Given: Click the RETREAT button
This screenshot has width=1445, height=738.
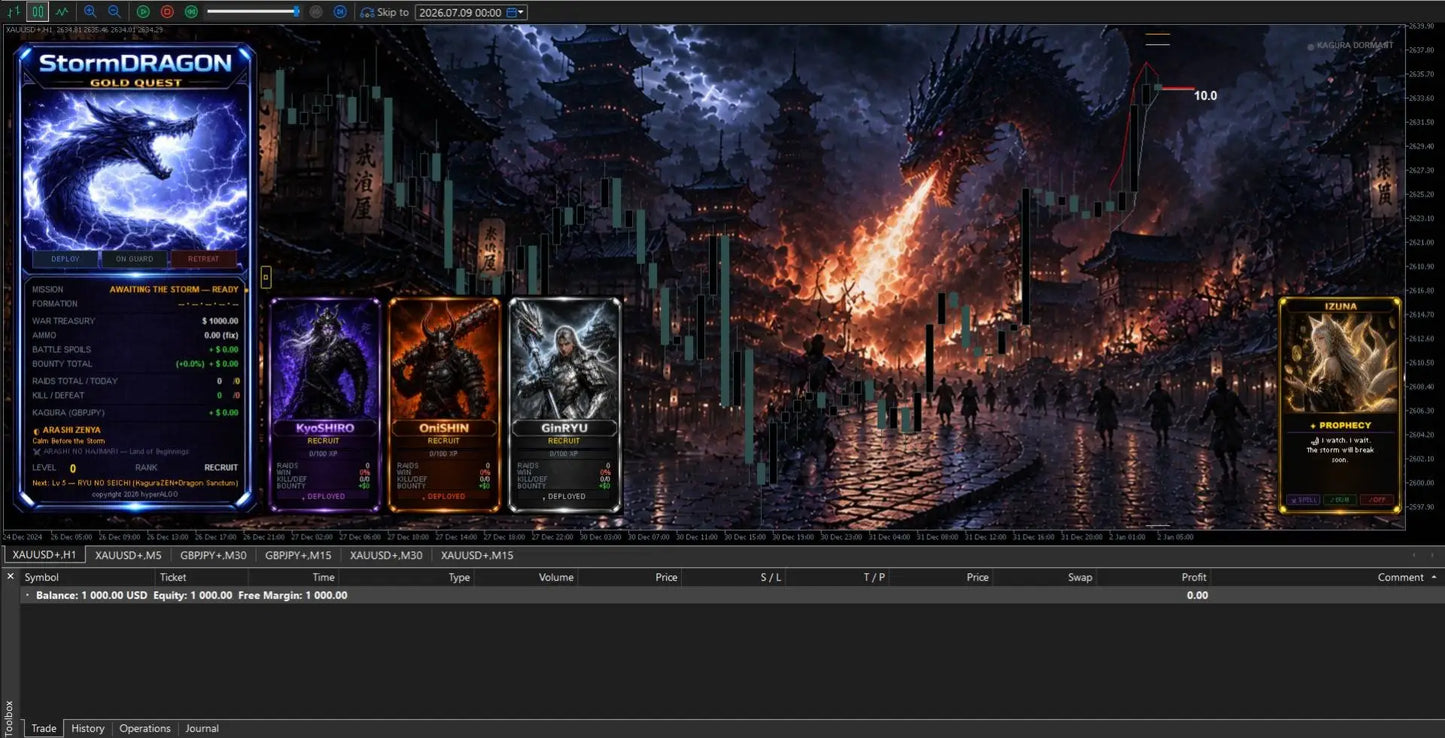Looking at the screenshot, I should point(203,259).
